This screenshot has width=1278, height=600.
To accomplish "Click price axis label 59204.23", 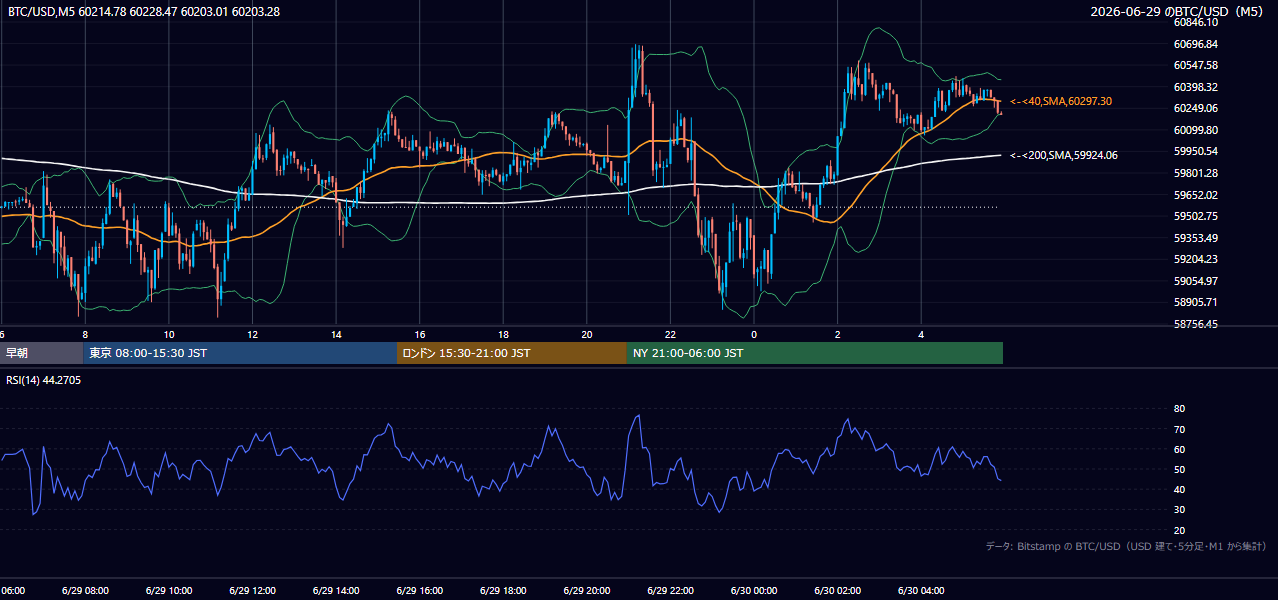I will (x=1196, y=259).
